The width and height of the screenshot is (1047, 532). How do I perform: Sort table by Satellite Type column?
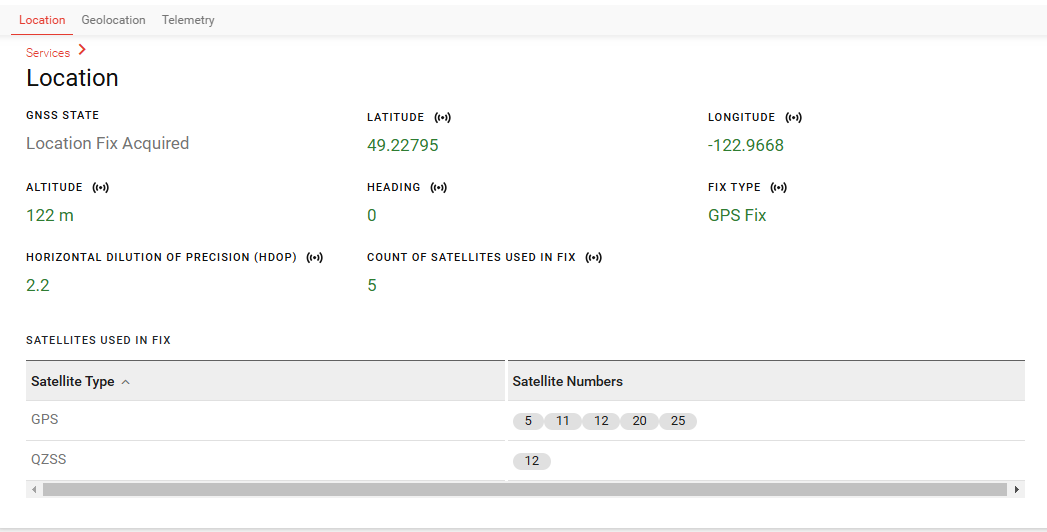(72, 382)
